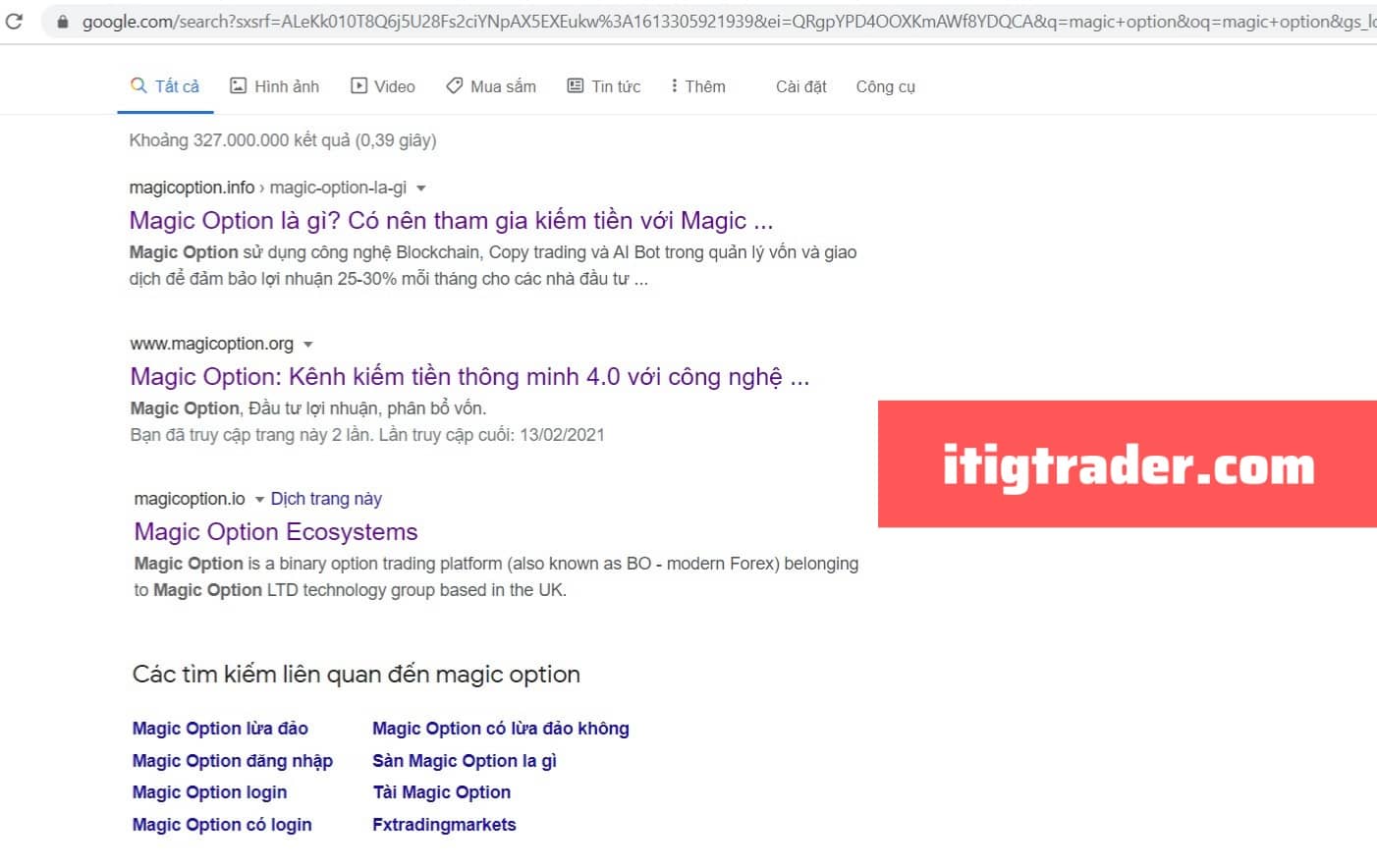Expand dropdown arrow next to magicoption.info
The image size is (1377, 868).
[x=421, y=188]
